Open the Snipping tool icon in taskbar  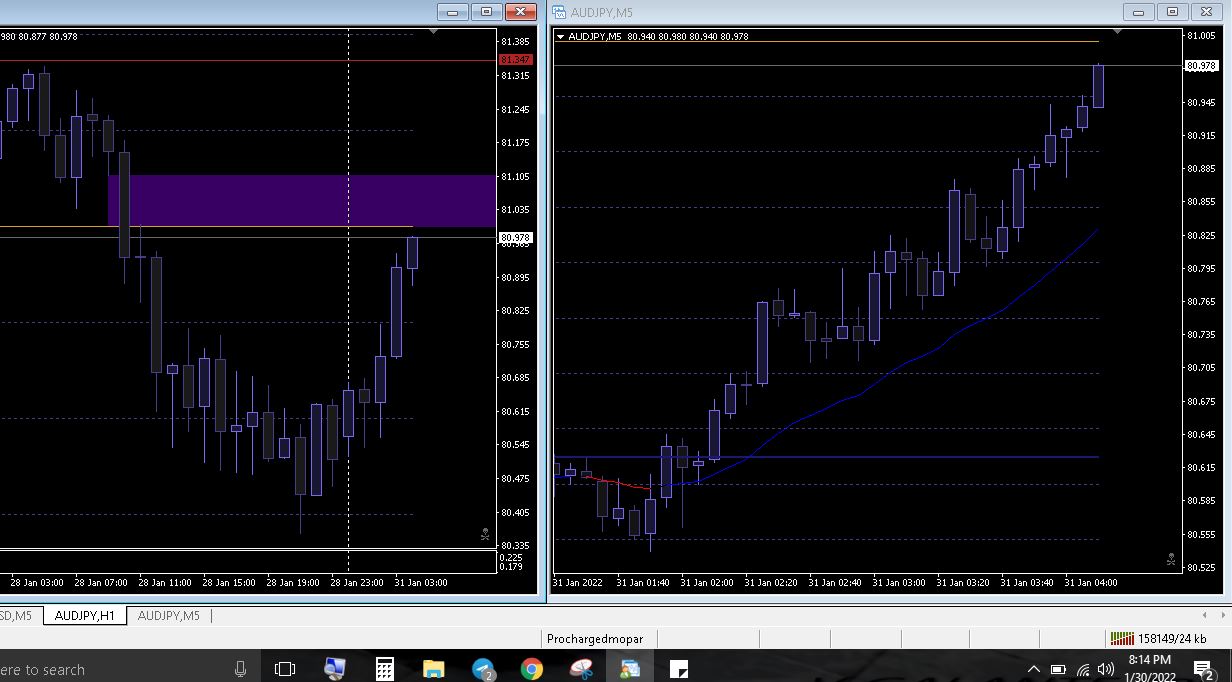[581, 669]
